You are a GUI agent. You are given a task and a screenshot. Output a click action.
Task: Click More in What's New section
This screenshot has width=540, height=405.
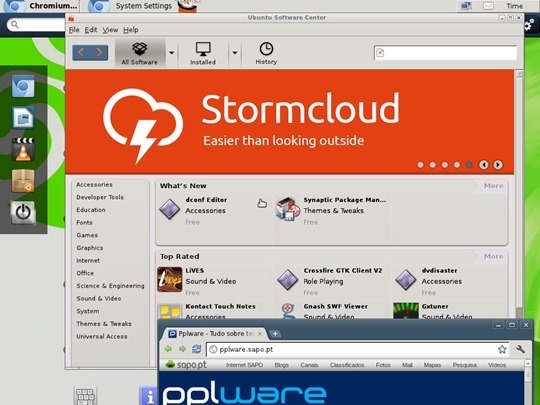click(x=493, y=186)
